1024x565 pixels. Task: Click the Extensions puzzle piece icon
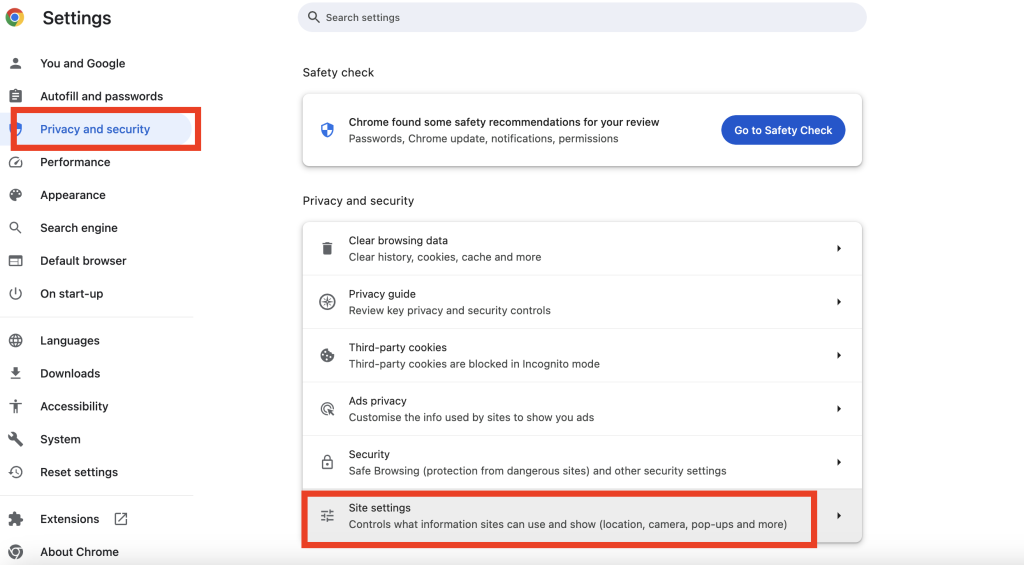(x=16, y=519)
